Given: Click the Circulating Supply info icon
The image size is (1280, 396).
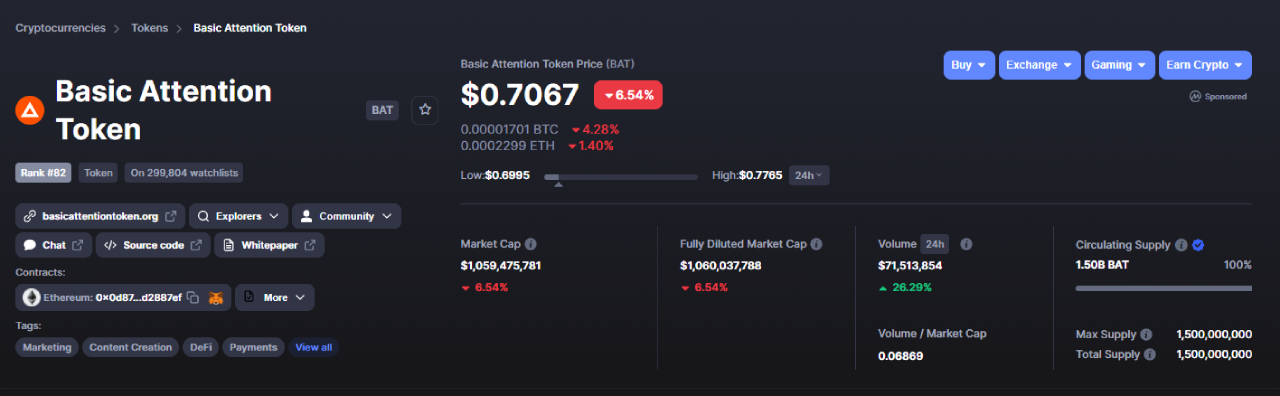Looking at the screenshot, I should [1181, 245].
